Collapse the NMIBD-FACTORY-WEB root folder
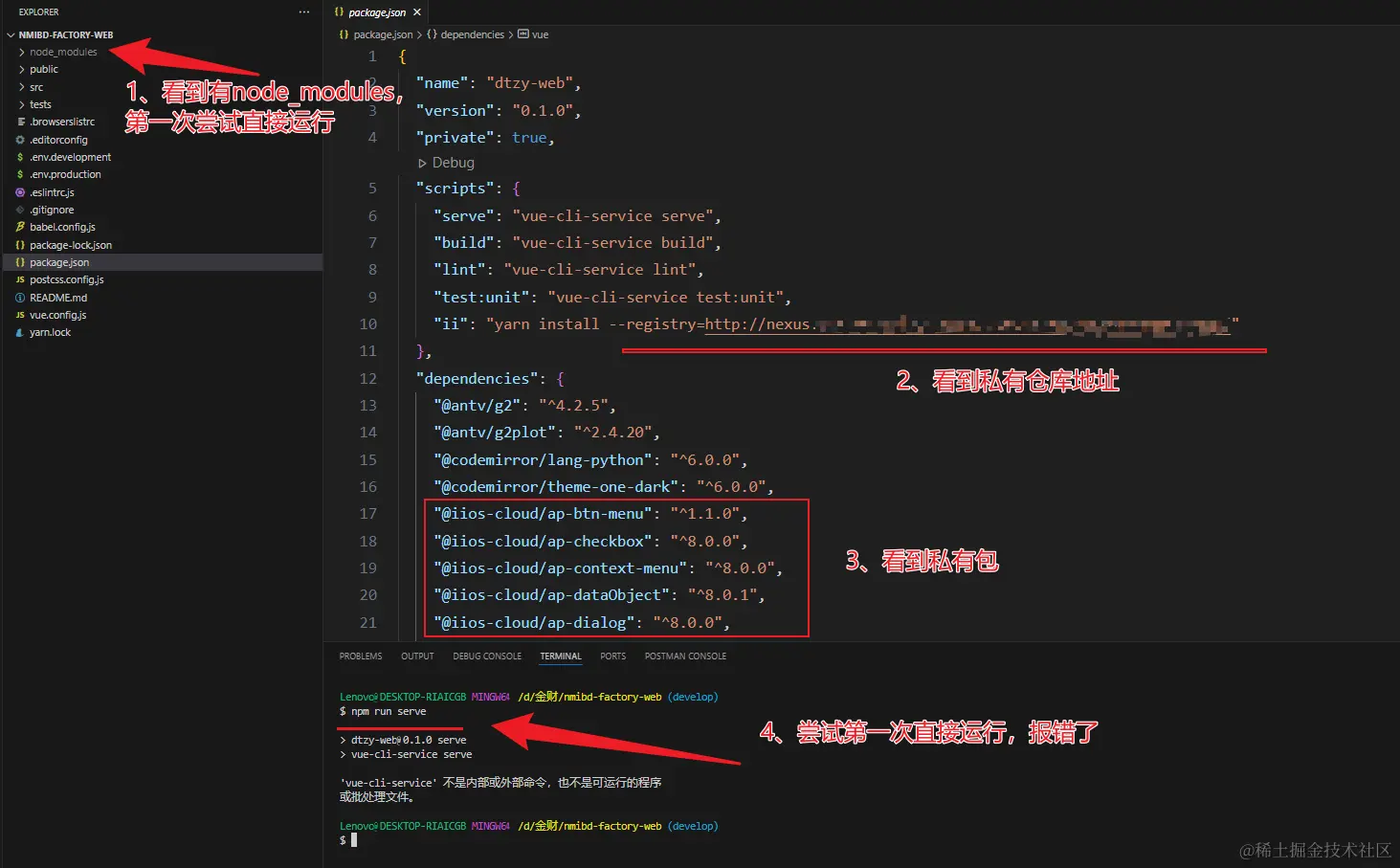 11,34
